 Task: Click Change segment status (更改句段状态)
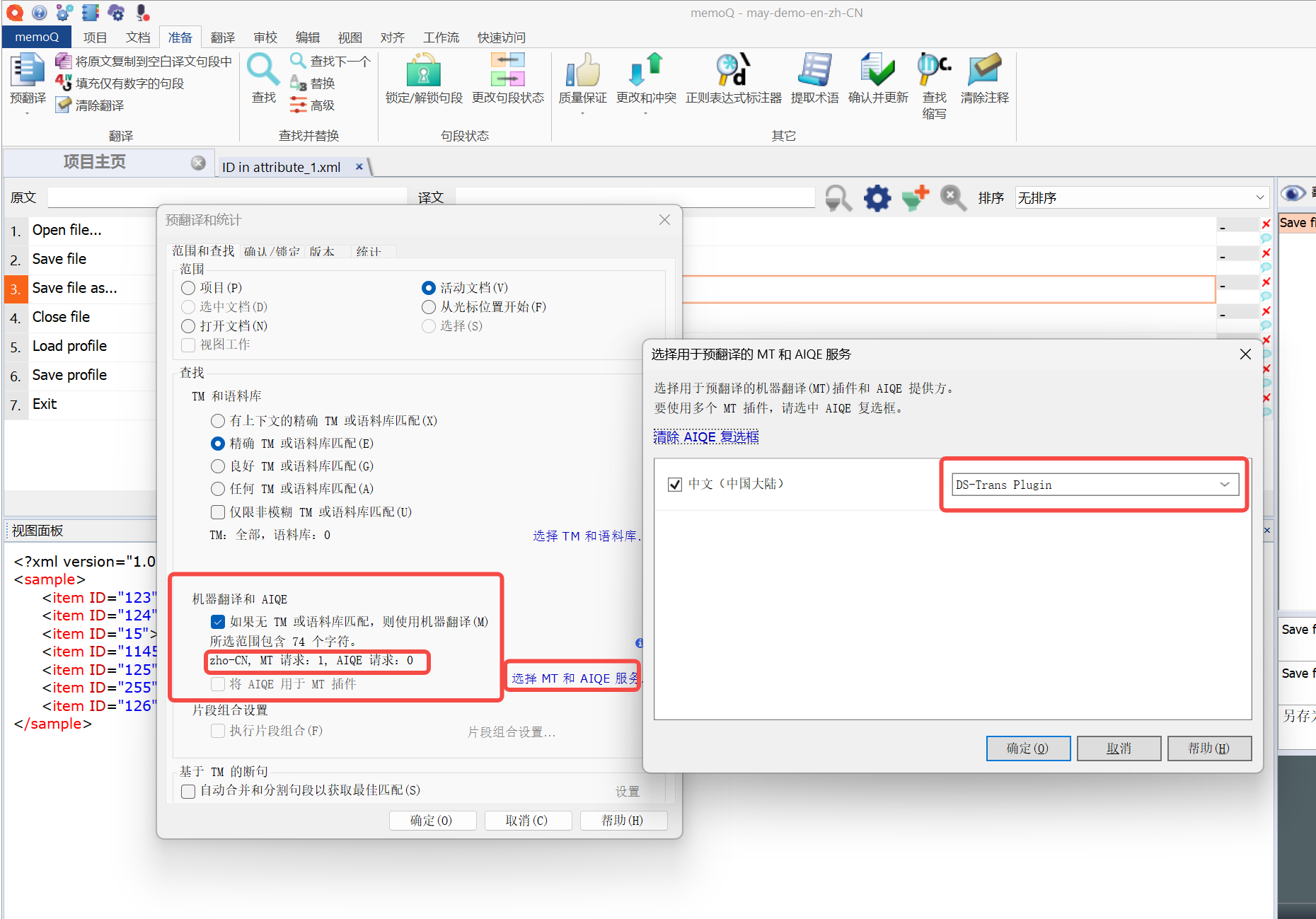508,79
